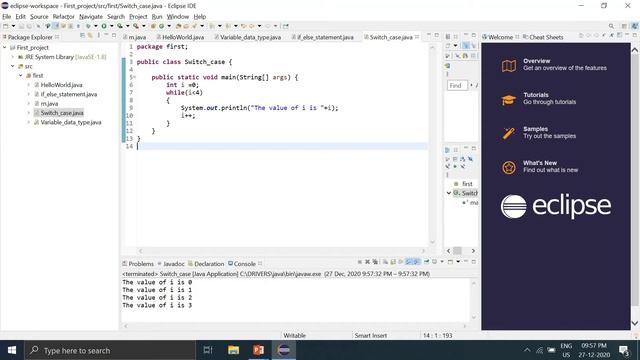Open the Source menu
The height and width of the screenshot is (360, 640).
coord(39,17)
